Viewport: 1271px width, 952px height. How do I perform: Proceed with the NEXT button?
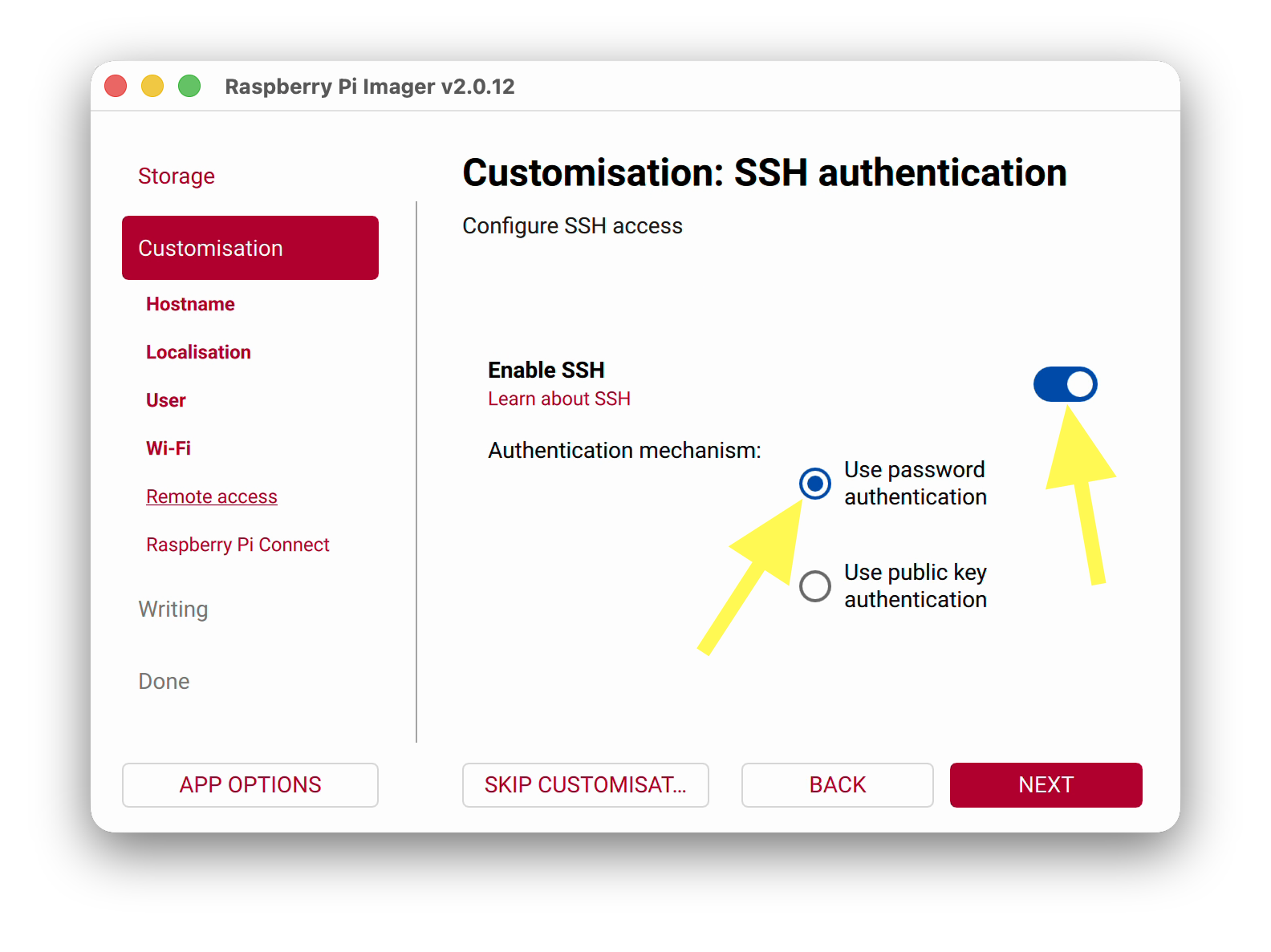tap(1046, 785)
